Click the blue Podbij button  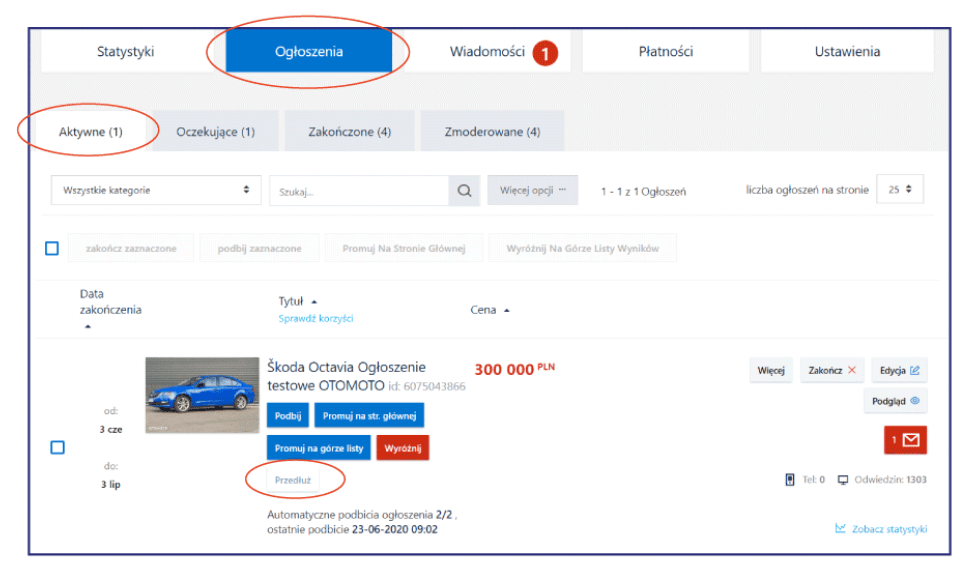(288, 415)
